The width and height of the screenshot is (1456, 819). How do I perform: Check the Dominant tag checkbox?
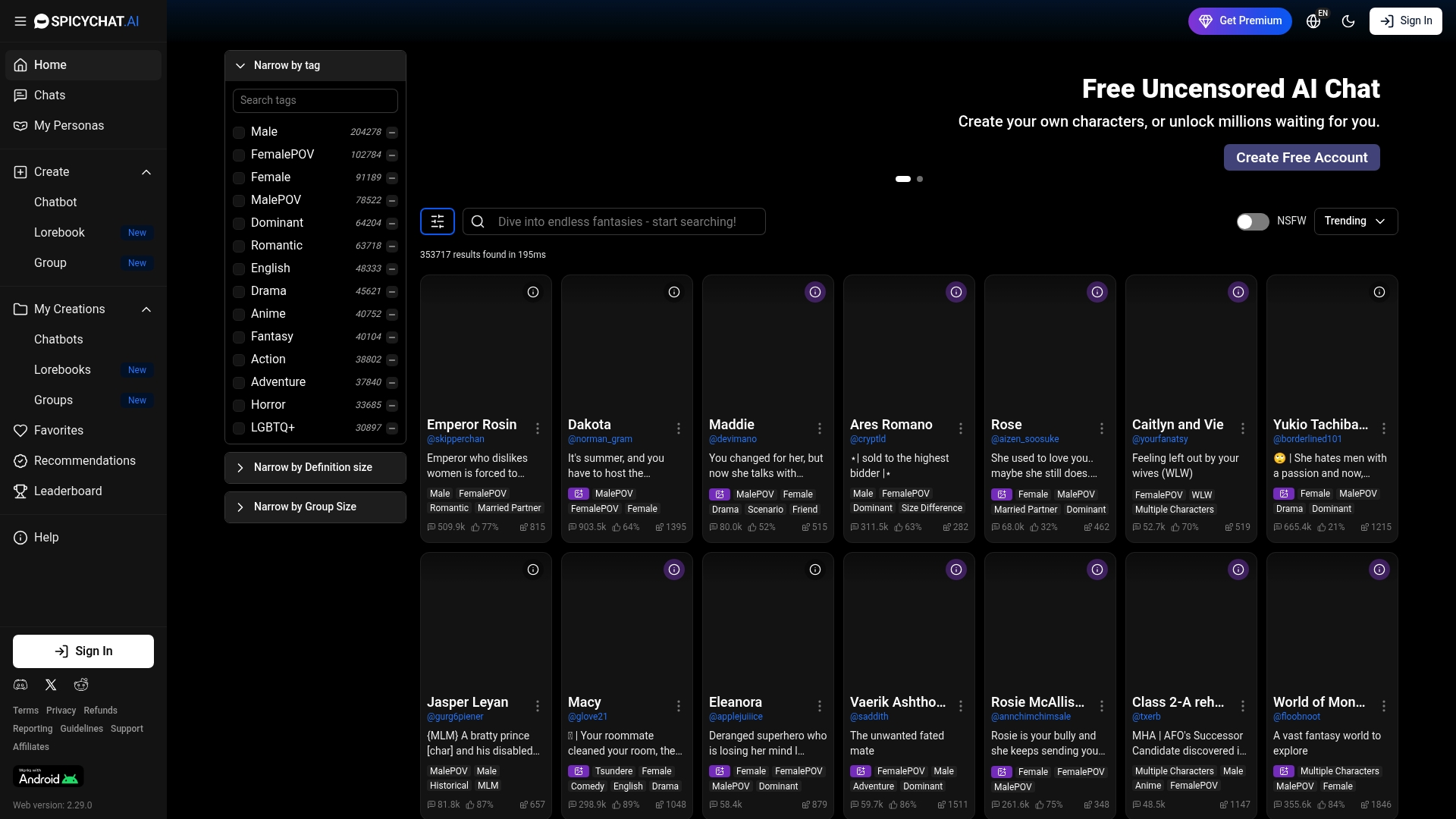(x=239, y=224)
